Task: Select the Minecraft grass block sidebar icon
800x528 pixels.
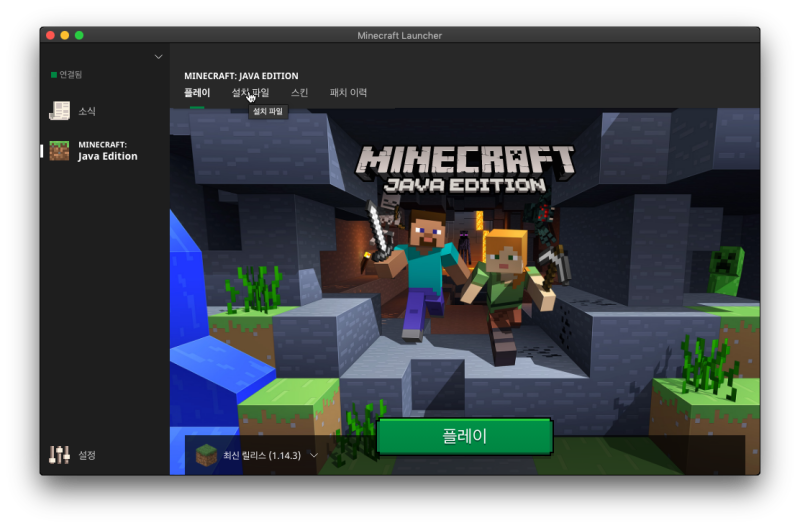Action: click(x=59, y=151)
